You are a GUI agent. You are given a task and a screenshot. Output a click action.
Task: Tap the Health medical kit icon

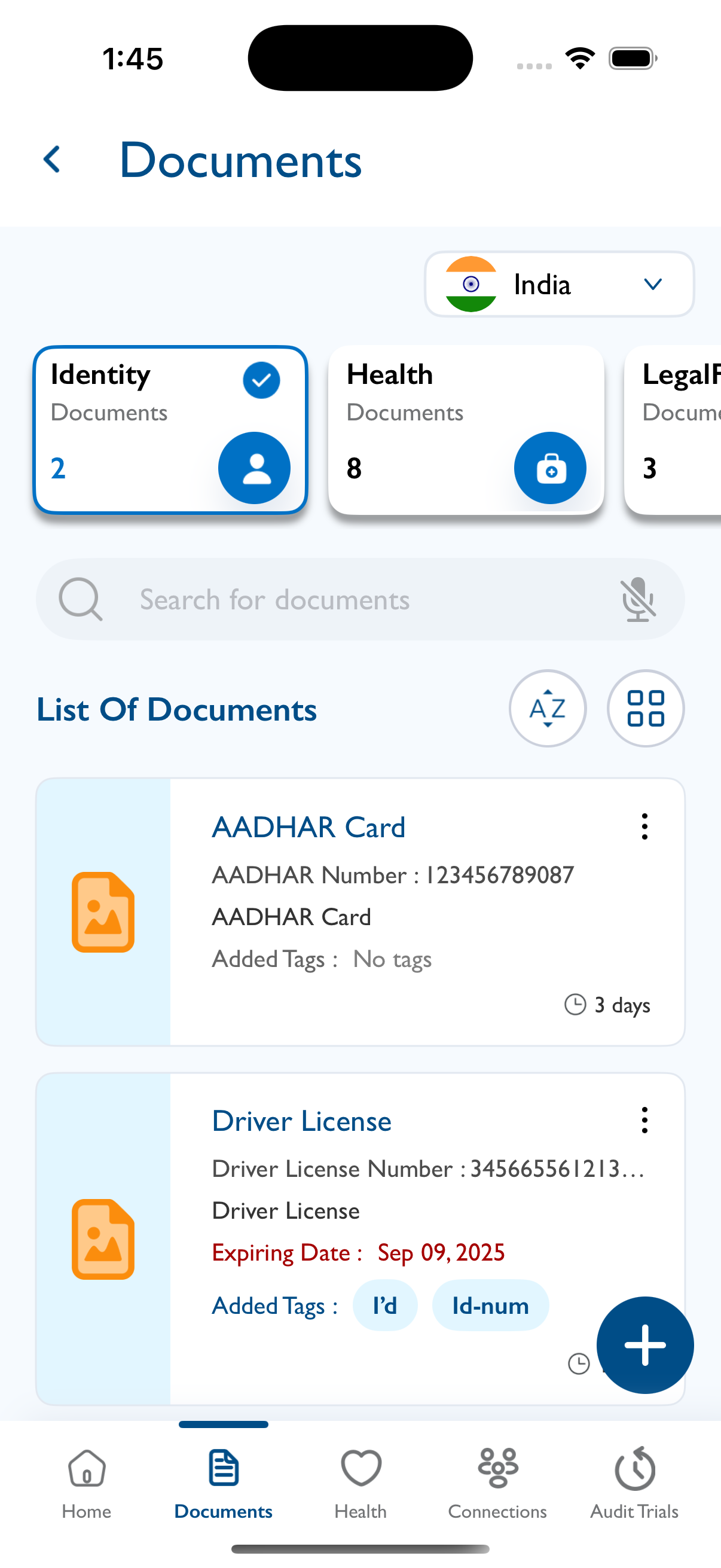[550, 468]
